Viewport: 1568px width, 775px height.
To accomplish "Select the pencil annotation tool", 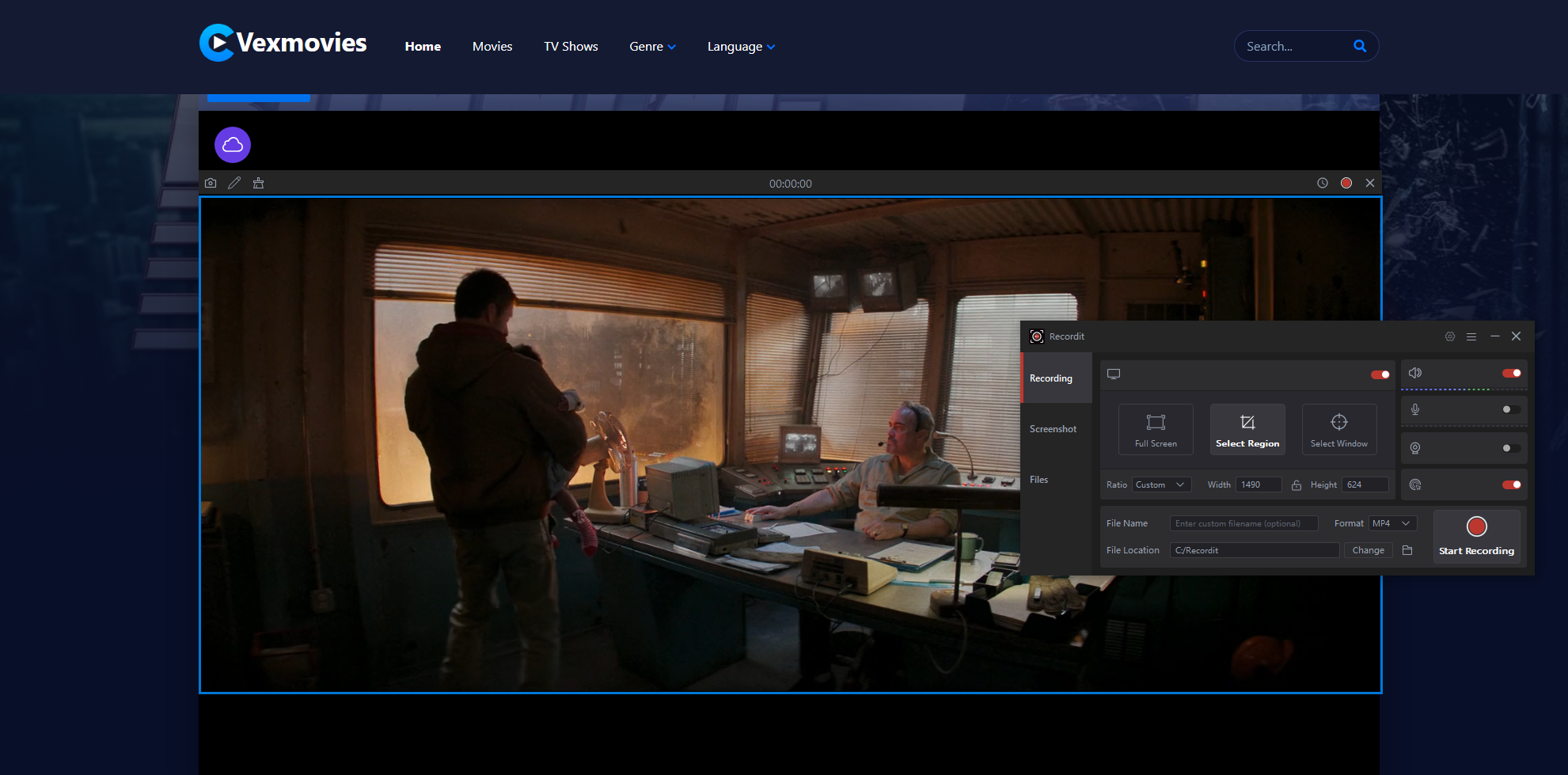I will (x=234, y=183).
